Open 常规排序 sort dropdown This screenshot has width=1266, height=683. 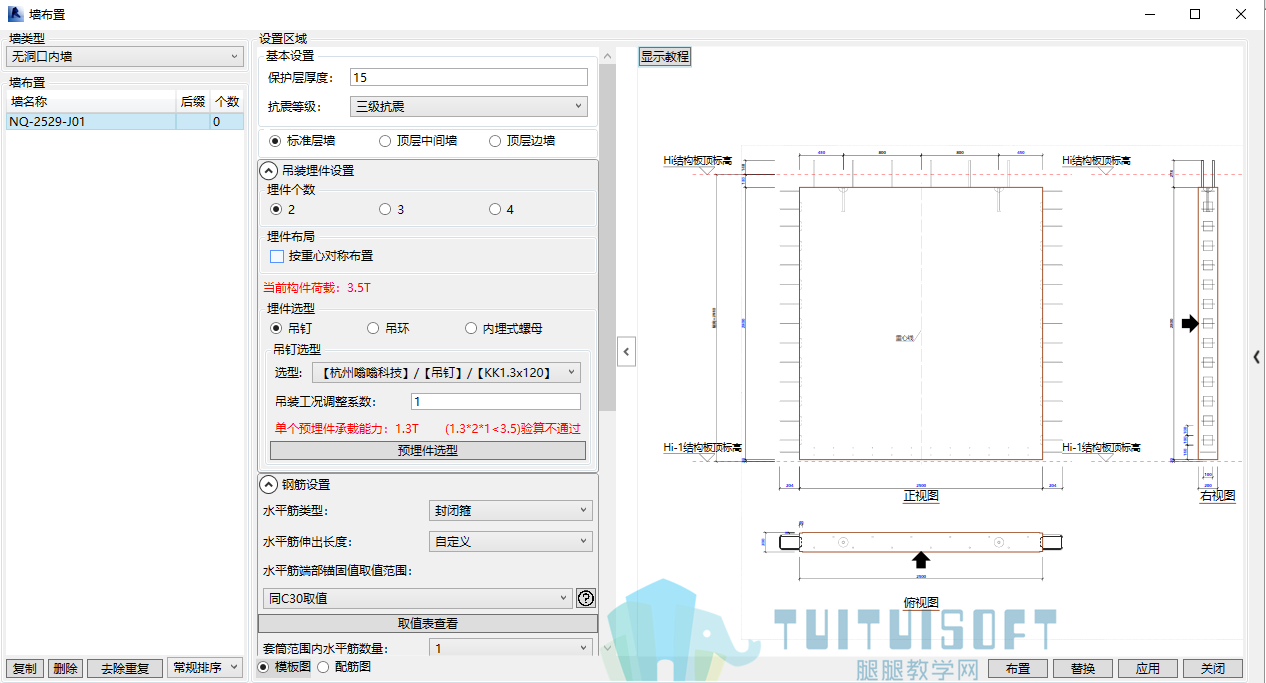(205, 667)
